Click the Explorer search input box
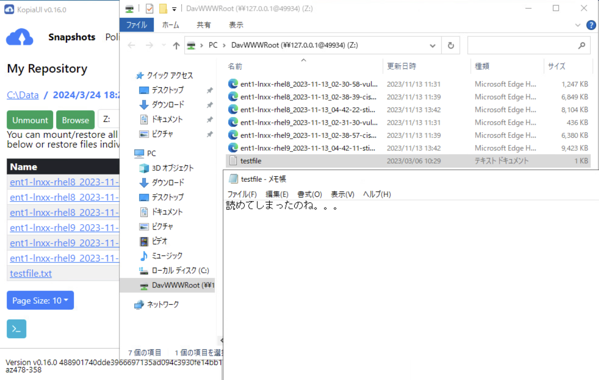The image size is (599, 380). pos(522,45)
